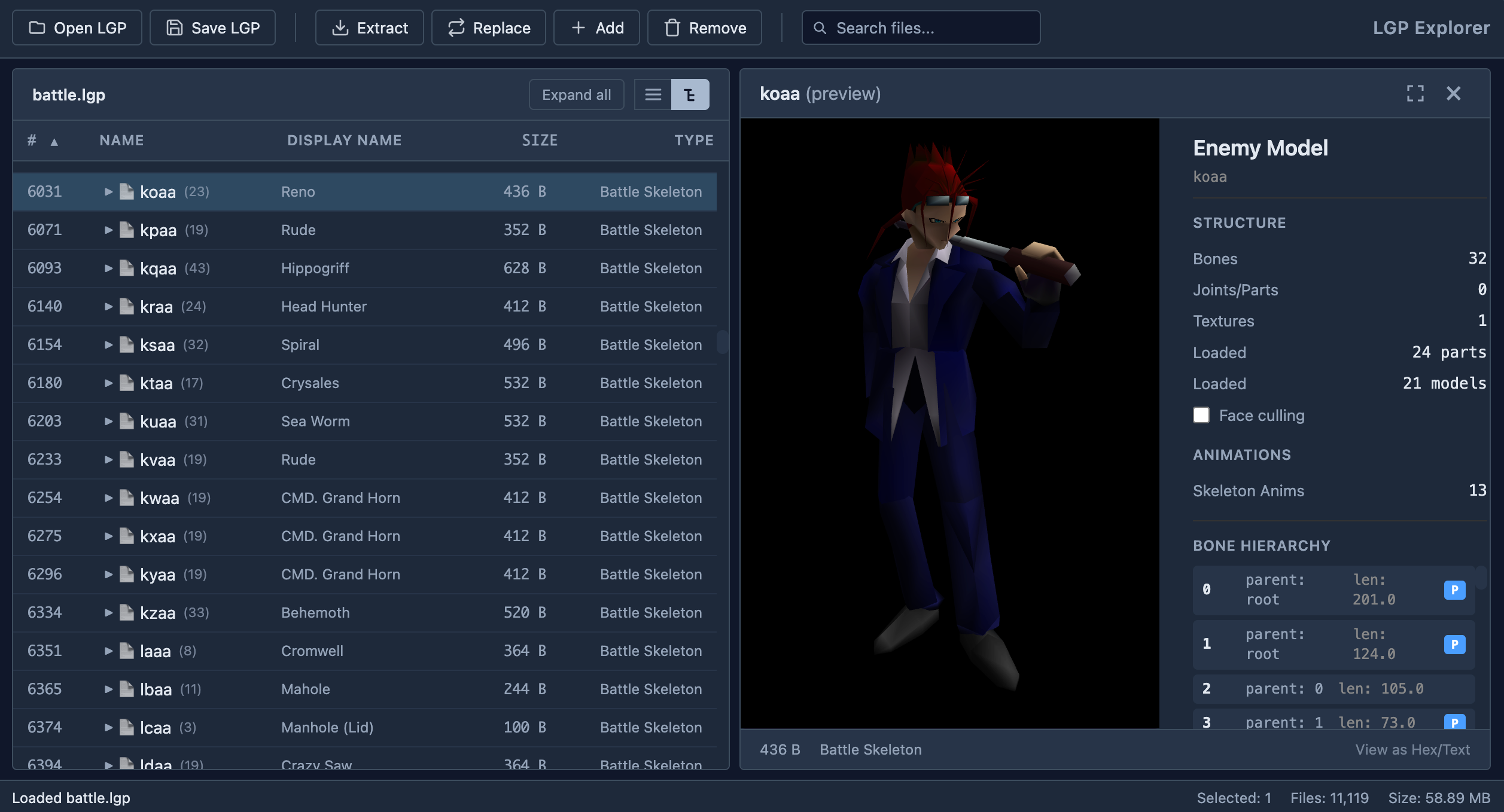Select the kyaa CMD. Grand Horn row
Viewport: 1504px width, 812px height.
click(364, 574)
